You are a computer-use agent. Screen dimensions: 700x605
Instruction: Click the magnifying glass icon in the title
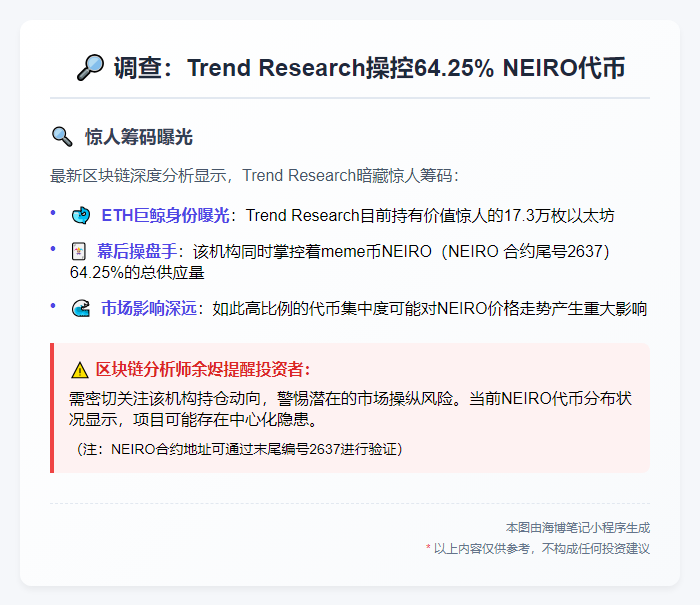tap(90, 67)
